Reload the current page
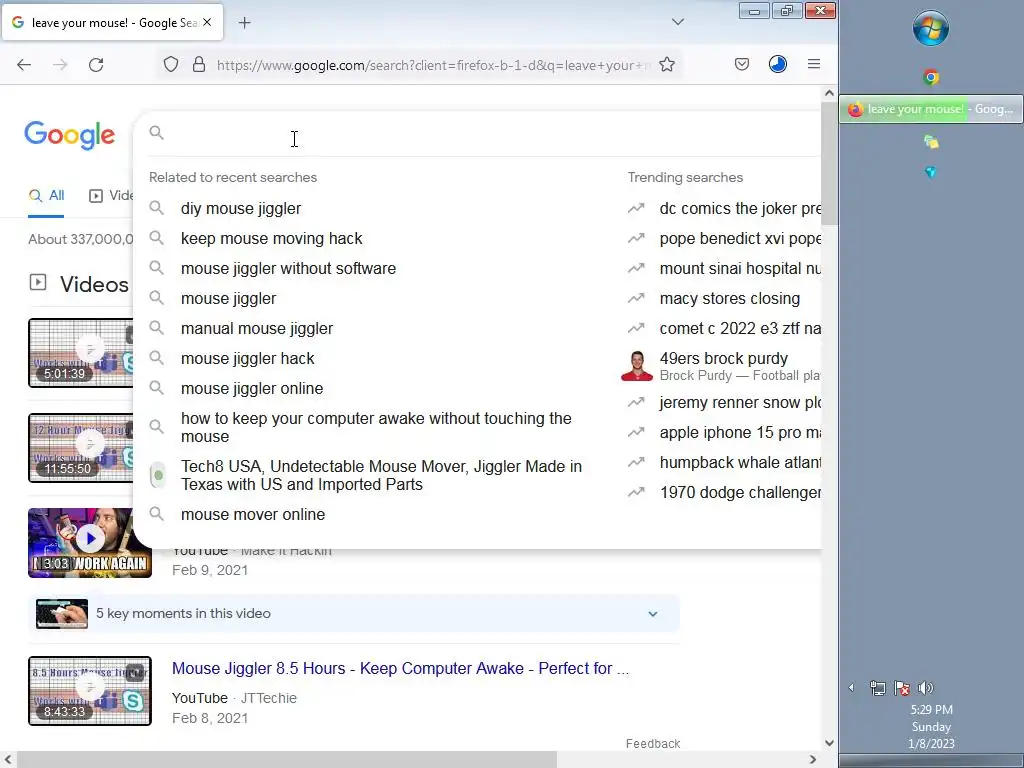 click(96, 65)
